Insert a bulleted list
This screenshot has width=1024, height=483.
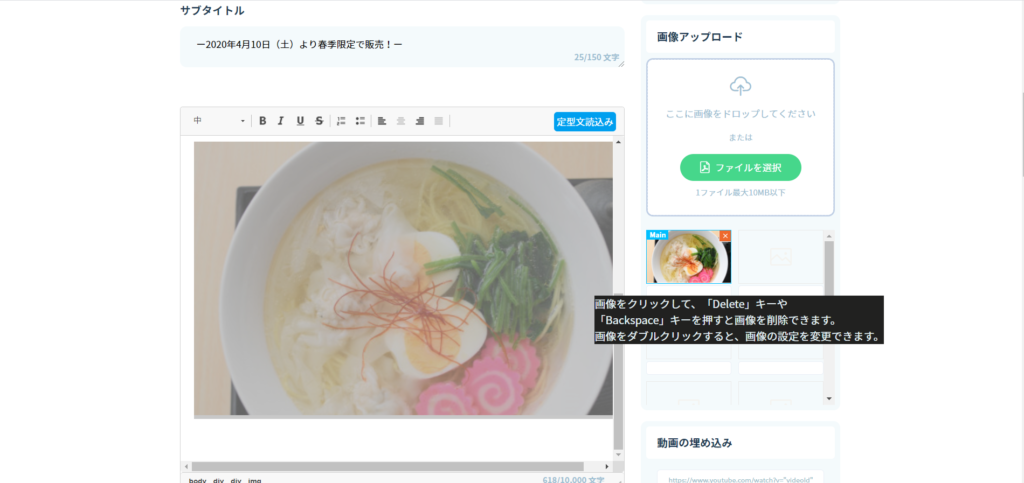(360, 121)
